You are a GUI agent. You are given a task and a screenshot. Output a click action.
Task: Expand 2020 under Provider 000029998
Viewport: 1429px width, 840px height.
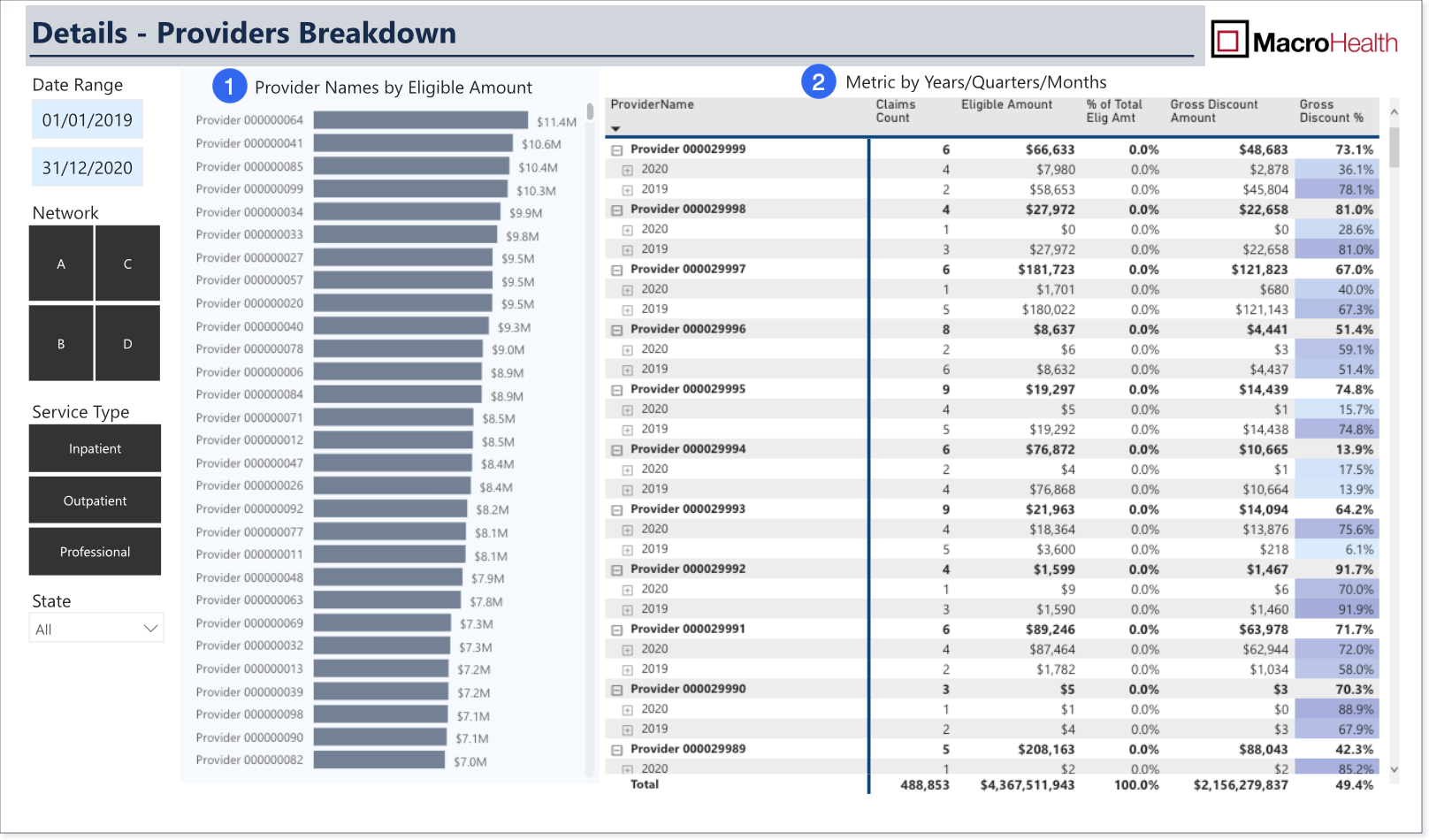627,230
